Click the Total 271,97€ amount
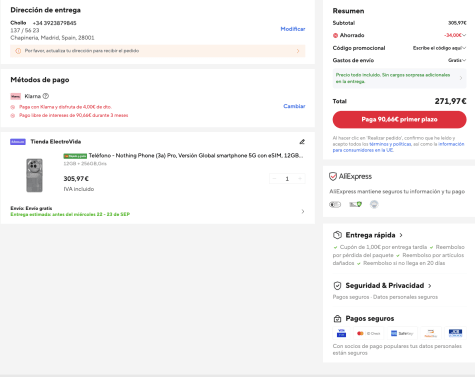The width and height of the screenshot is (475, 377). click(450, 101)
